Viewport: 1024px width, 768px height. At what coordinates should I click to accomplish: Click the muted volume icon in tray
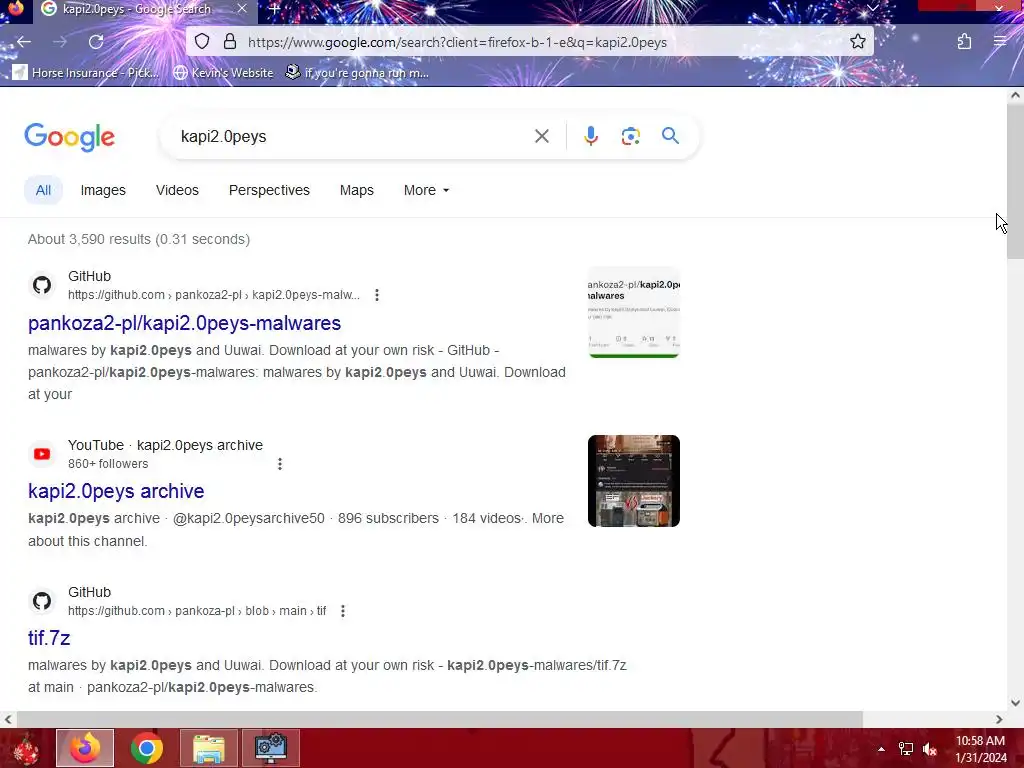930,749
